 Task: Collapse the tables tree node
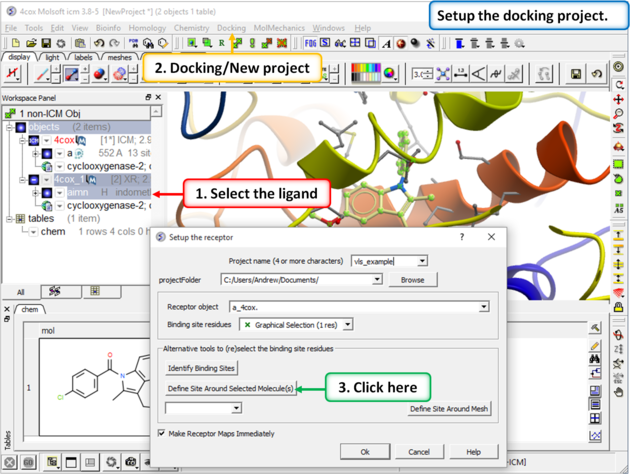(x=9, y=219)
